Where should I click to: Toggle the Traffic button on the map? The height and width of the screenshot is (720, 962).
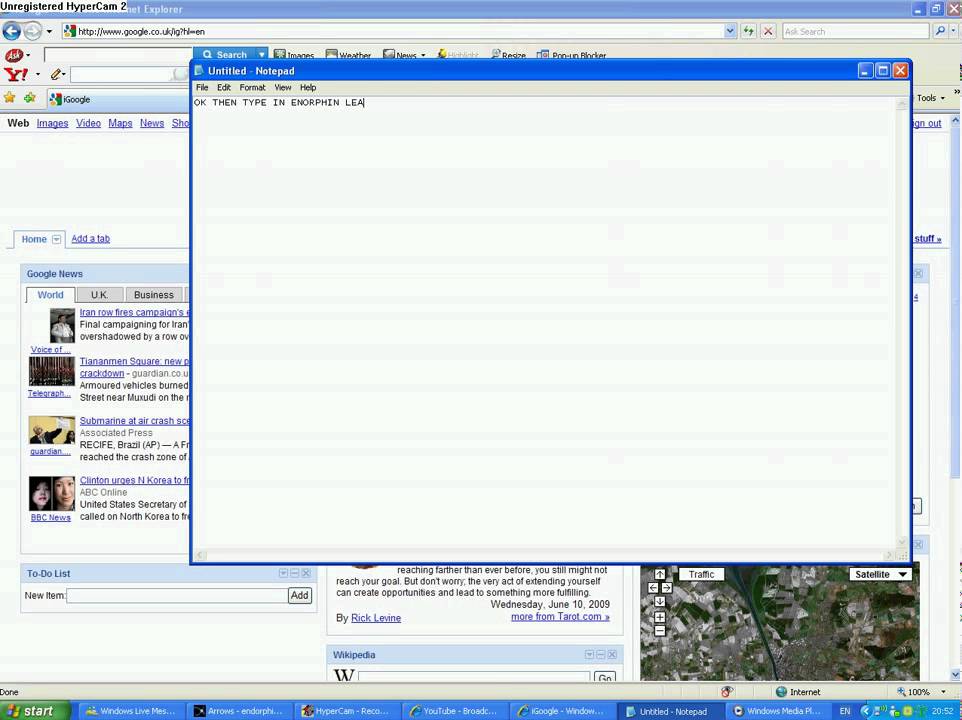[701, 575]
